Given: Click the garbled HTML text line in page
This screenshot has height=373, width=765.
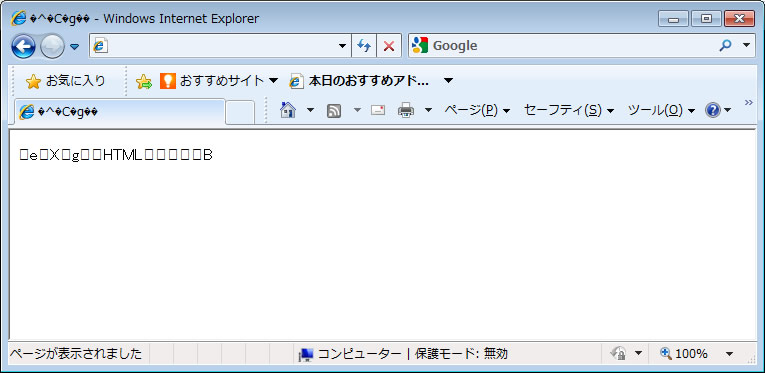Looking at the screenshot, I should 116,155.
